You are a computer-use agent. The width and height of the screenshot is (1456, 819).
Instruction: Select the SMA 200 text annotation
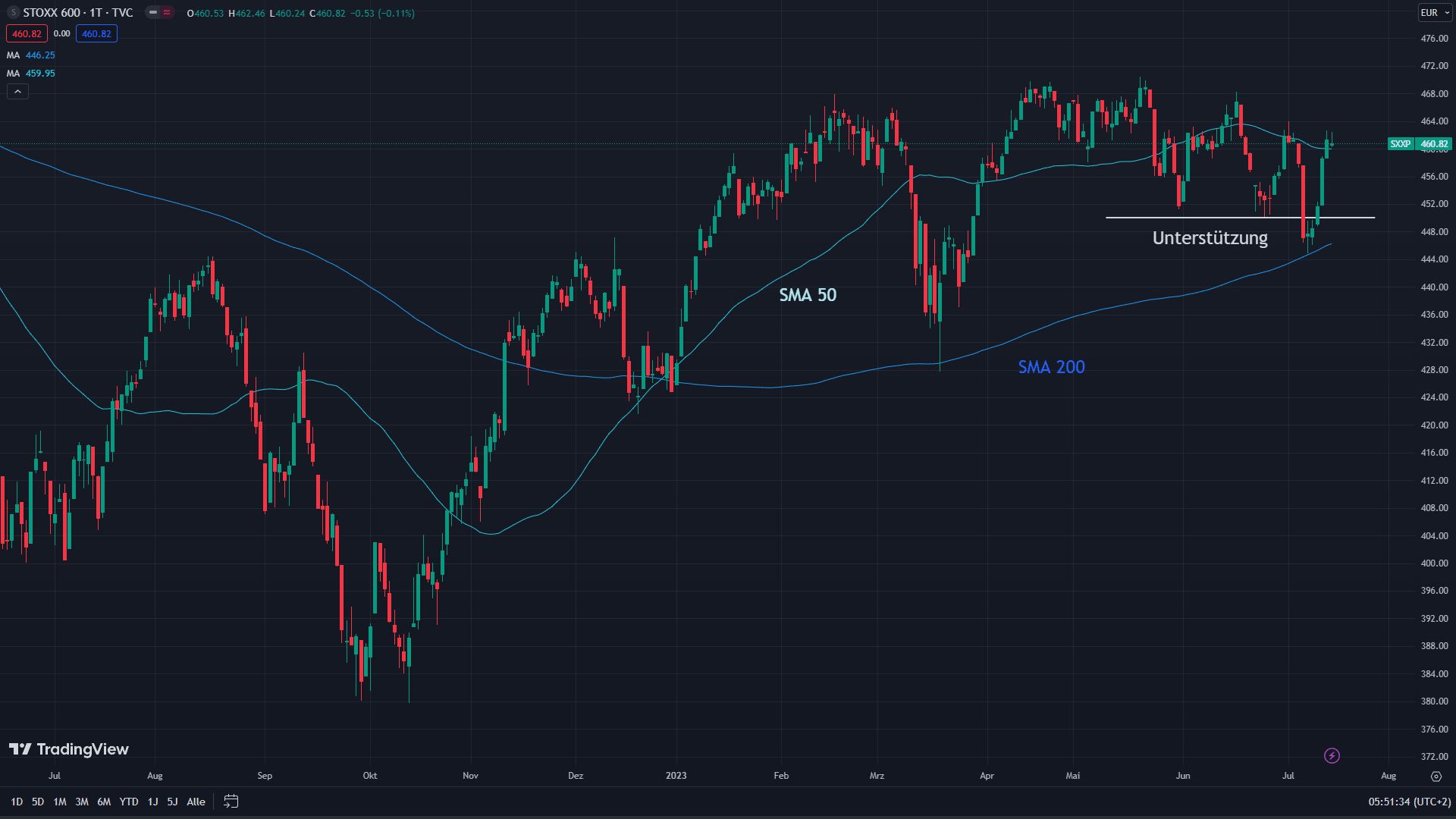[x=1051, y=367]
